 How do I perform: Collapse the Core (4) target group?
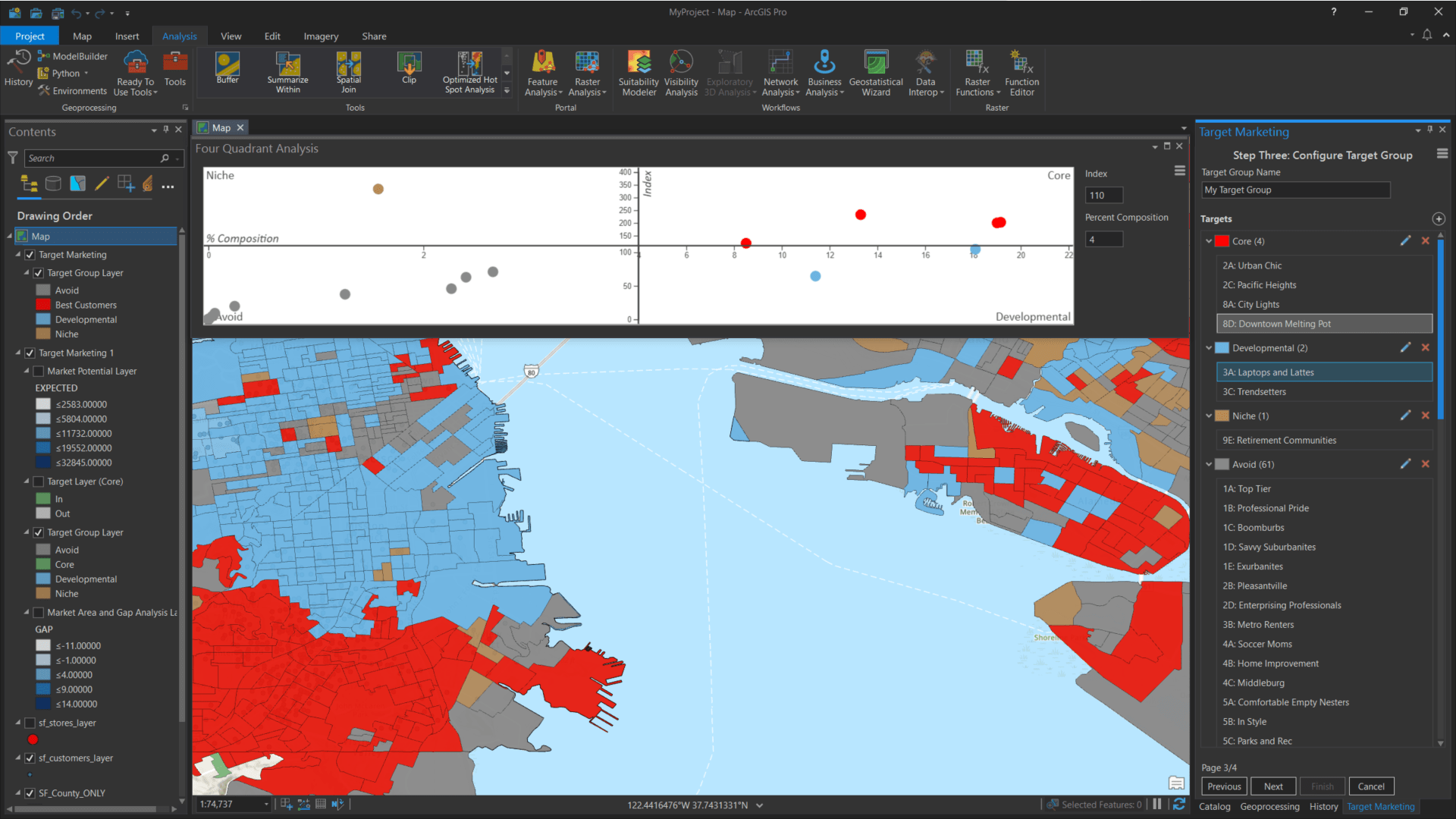[1208, 241]
